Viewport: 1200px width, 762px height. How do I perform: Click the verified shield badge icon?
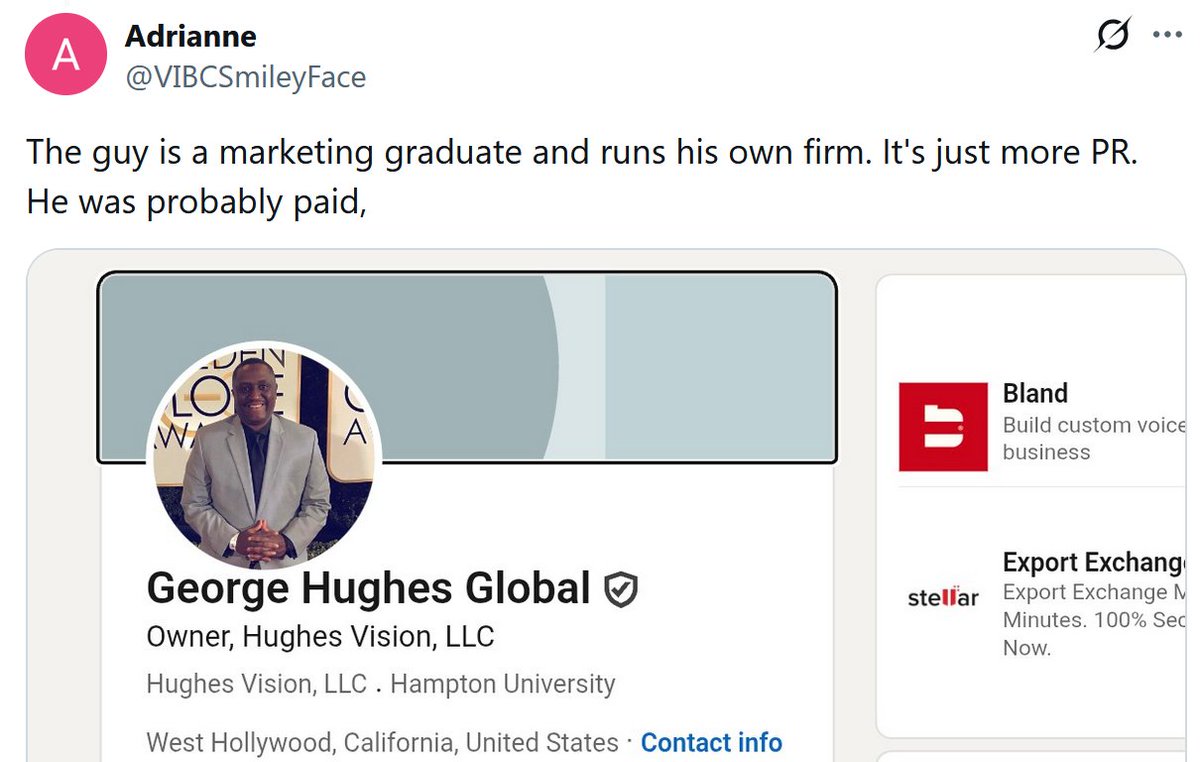621,589
